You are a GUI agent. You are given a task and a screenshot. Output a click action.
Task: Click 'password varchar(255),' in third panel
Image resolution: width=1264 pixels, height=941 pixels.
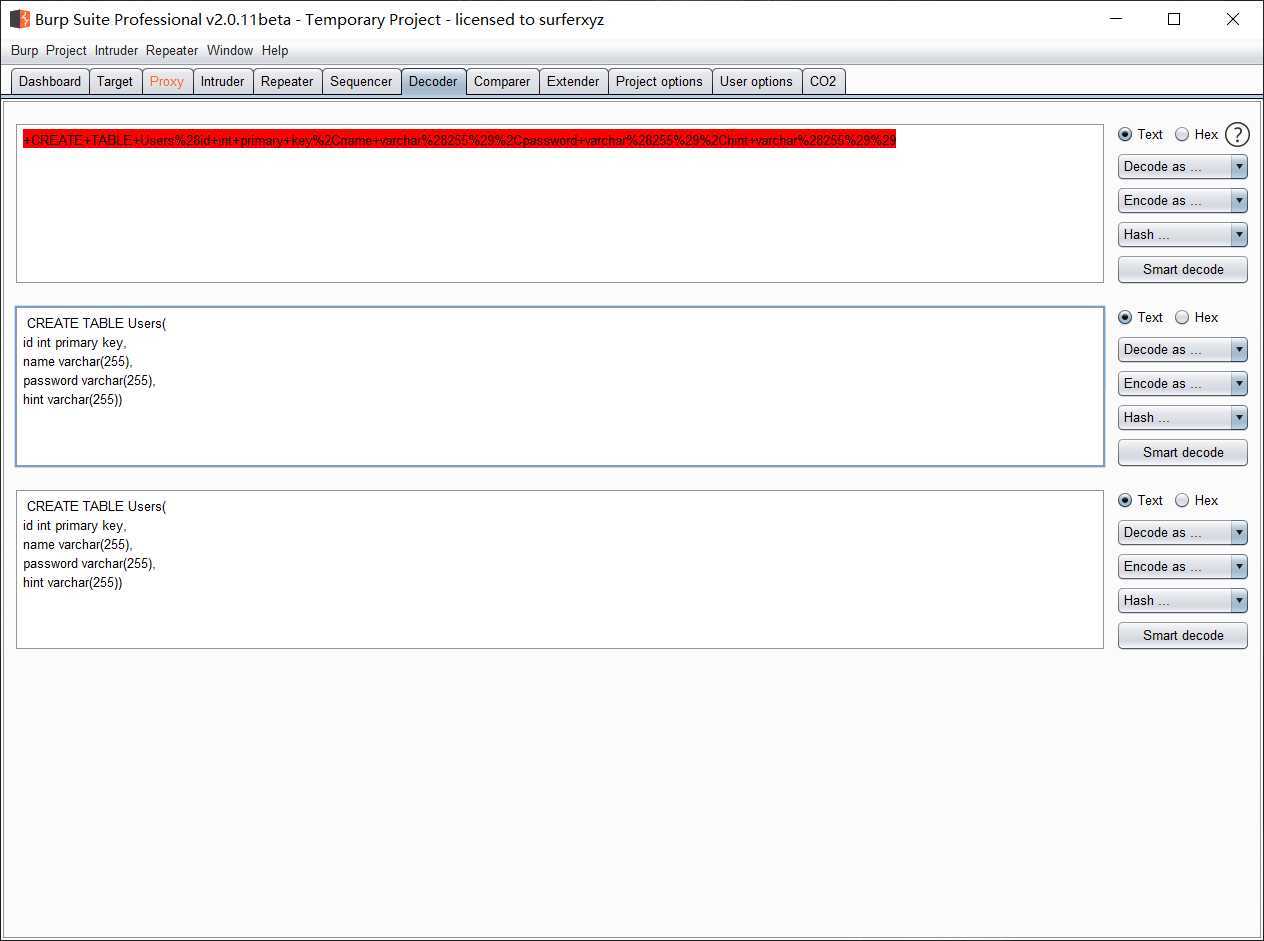pyautogui.click(x=89, y=563)
